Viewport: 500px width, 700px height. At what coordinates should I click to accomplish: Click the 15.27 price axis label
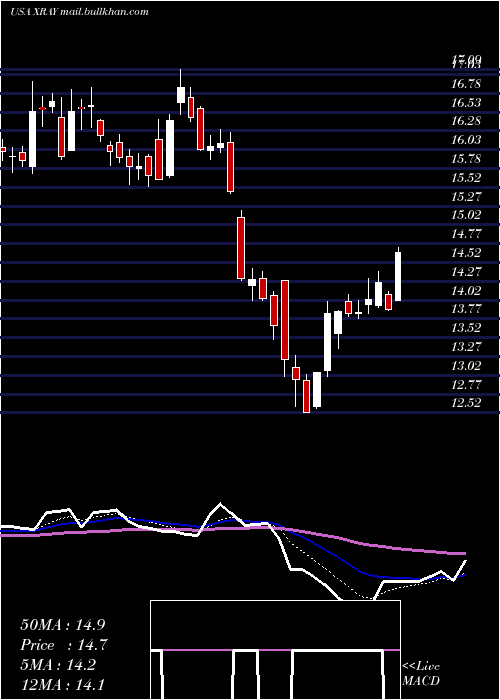point(466,196)
